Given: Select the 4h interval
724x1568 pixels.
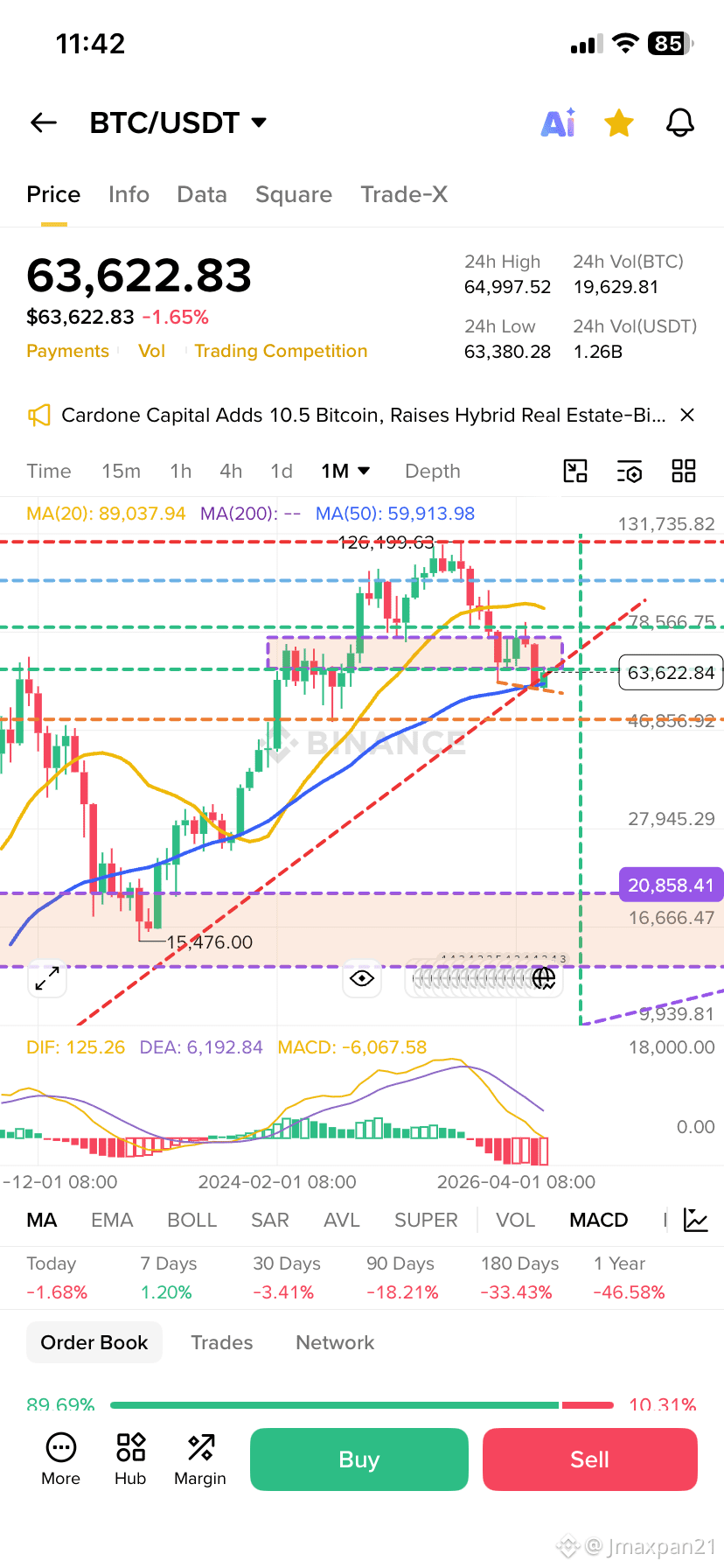Looking at the screenshot, I should click(231, 471).
